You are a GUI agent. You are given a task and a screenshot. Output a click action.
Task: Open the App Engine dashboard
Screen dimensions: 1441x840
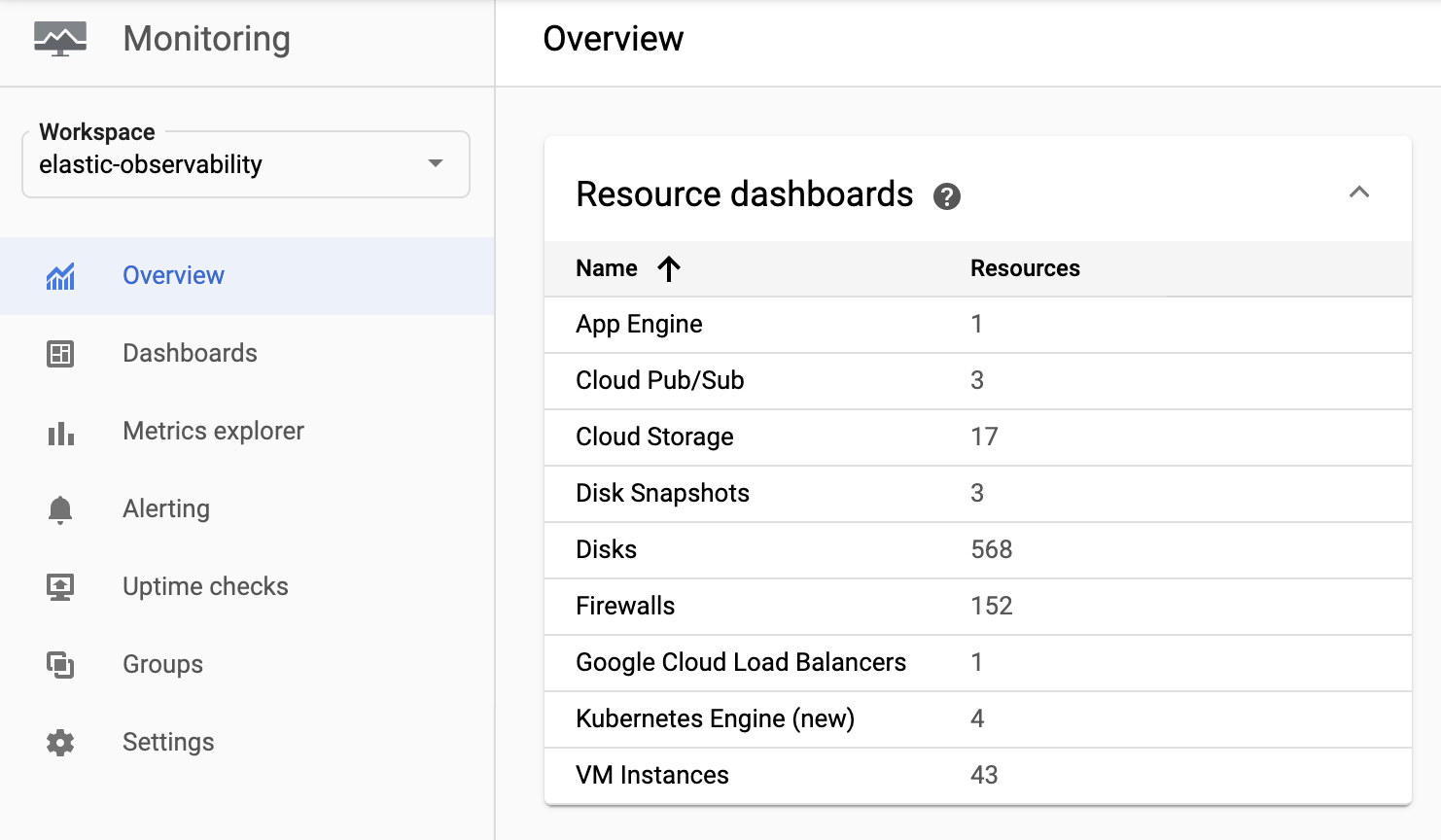[639, 325]
